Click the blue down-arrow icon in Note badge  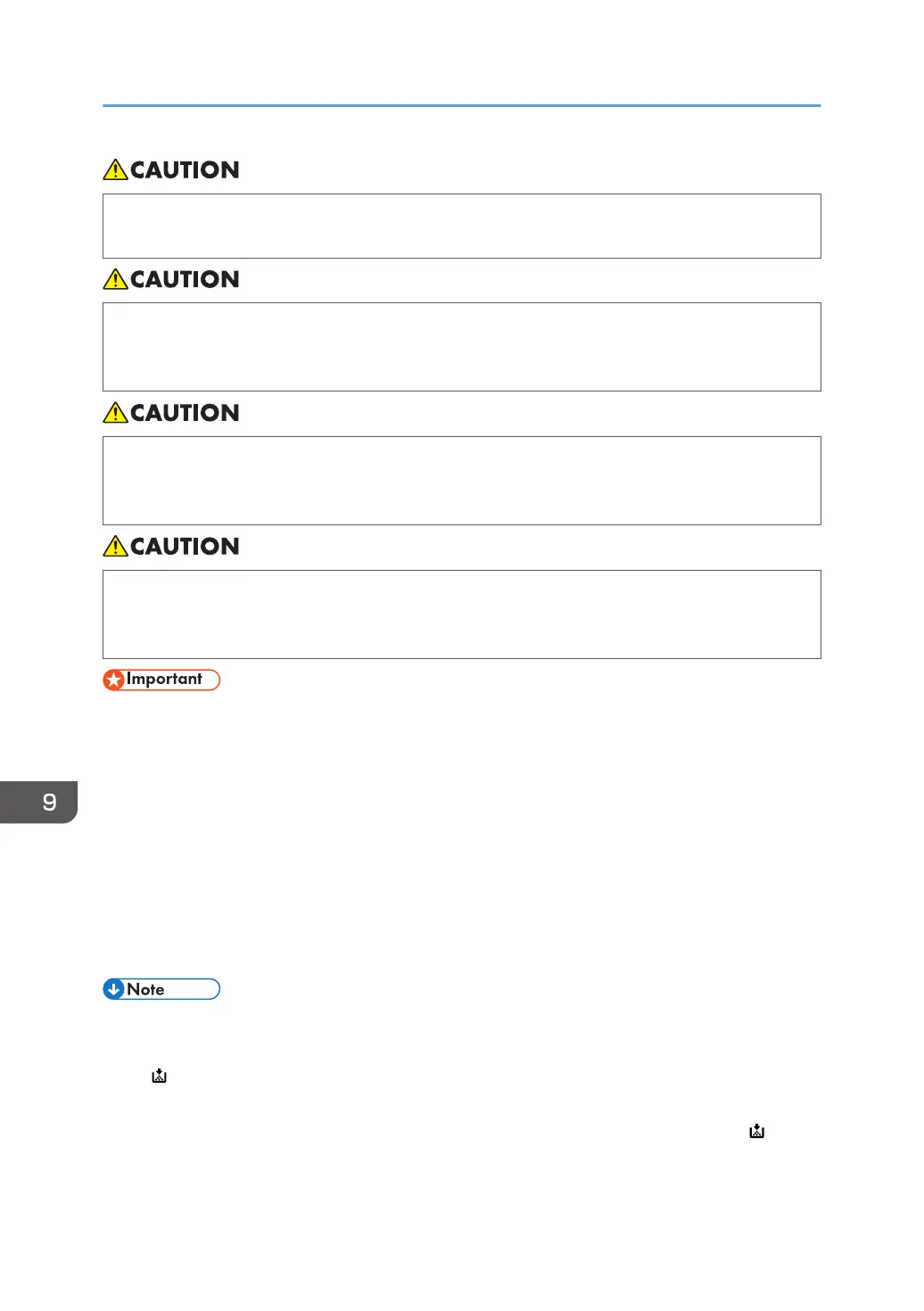tap(114, 989)
